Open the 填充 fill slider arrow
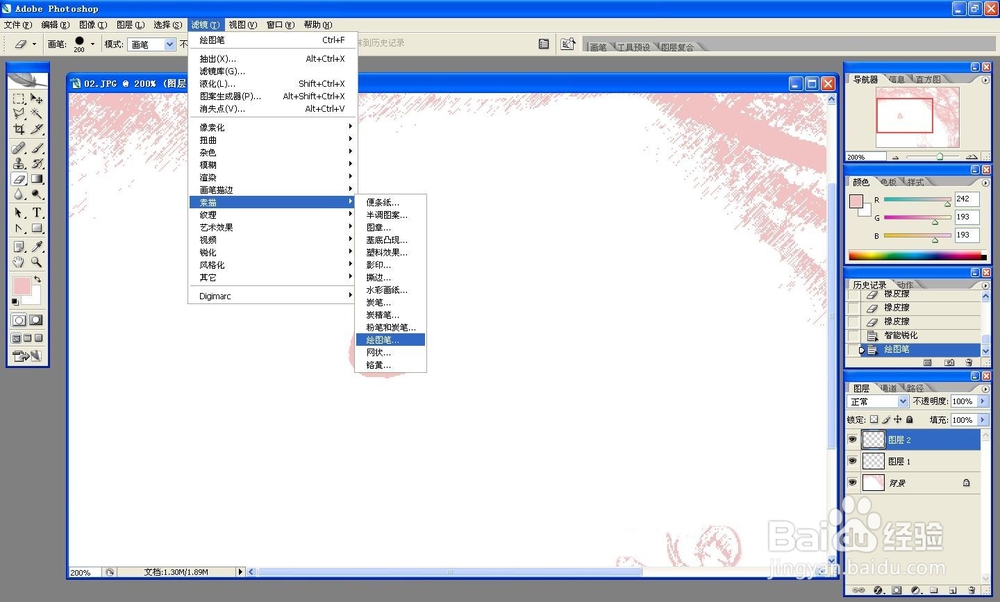 pyautogui.click(x=983, y=420)
